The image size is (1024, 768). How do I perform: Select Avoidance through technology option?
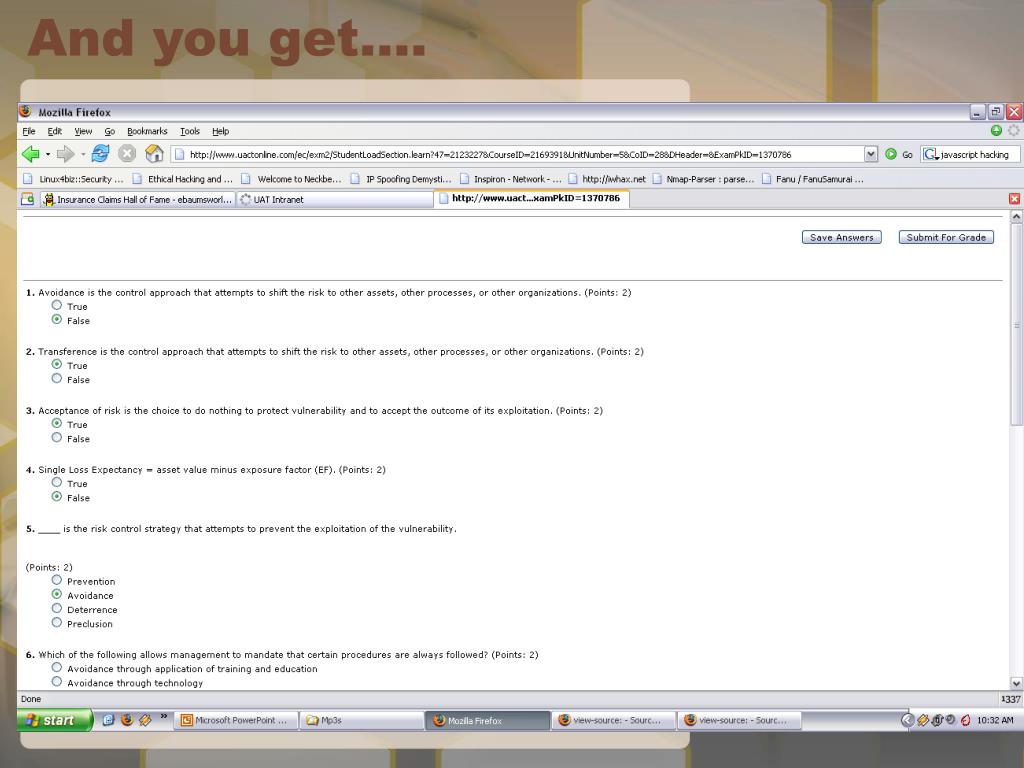coord(57,682)
